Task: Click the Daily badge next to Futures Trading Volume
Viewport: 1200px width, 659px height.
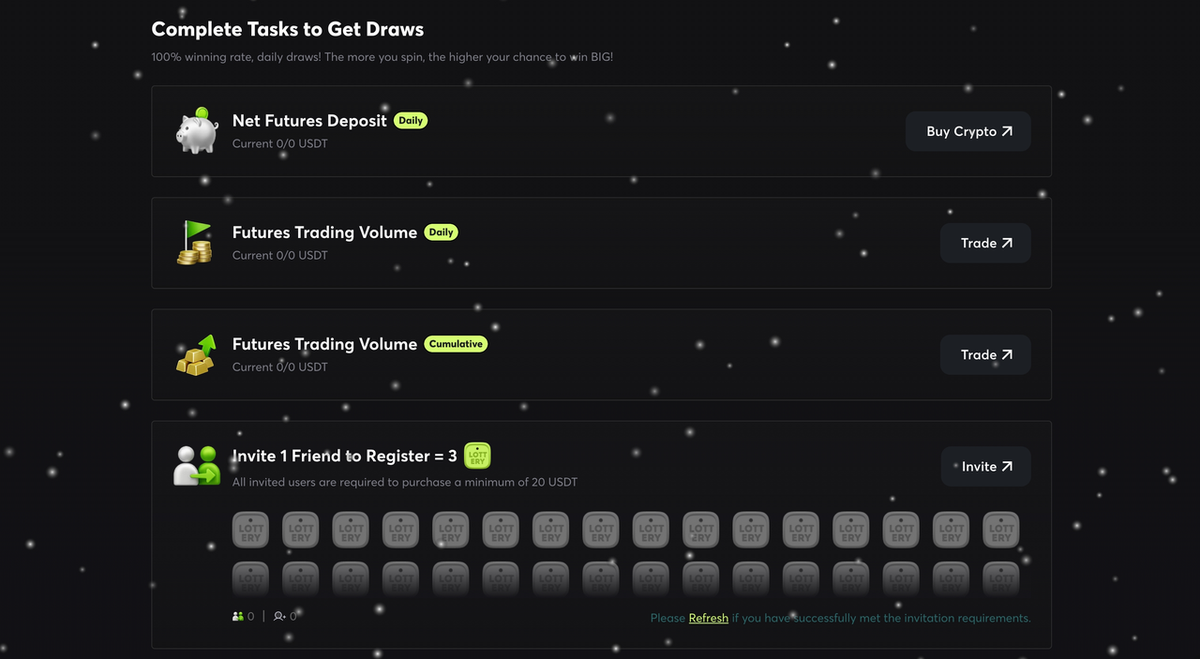Action: 441,232
